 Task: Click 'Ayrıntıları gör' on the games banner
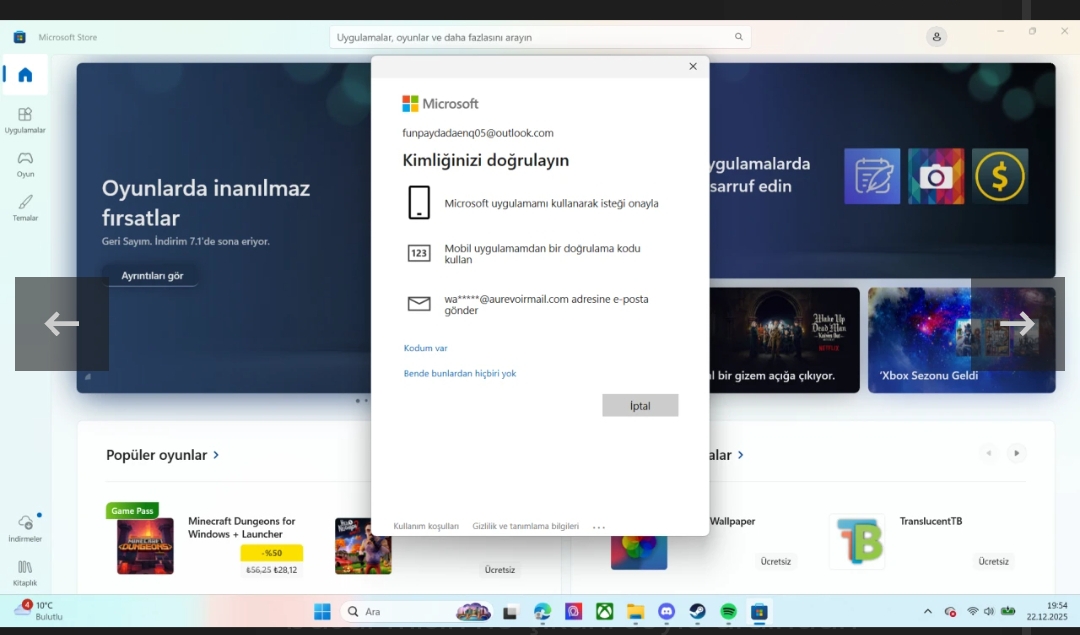[152, 275]
